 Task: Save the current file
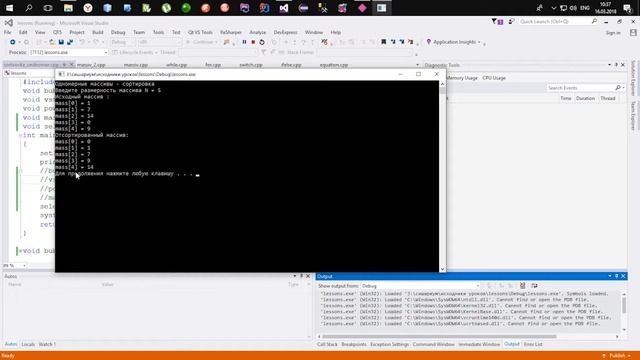point(61,42)
